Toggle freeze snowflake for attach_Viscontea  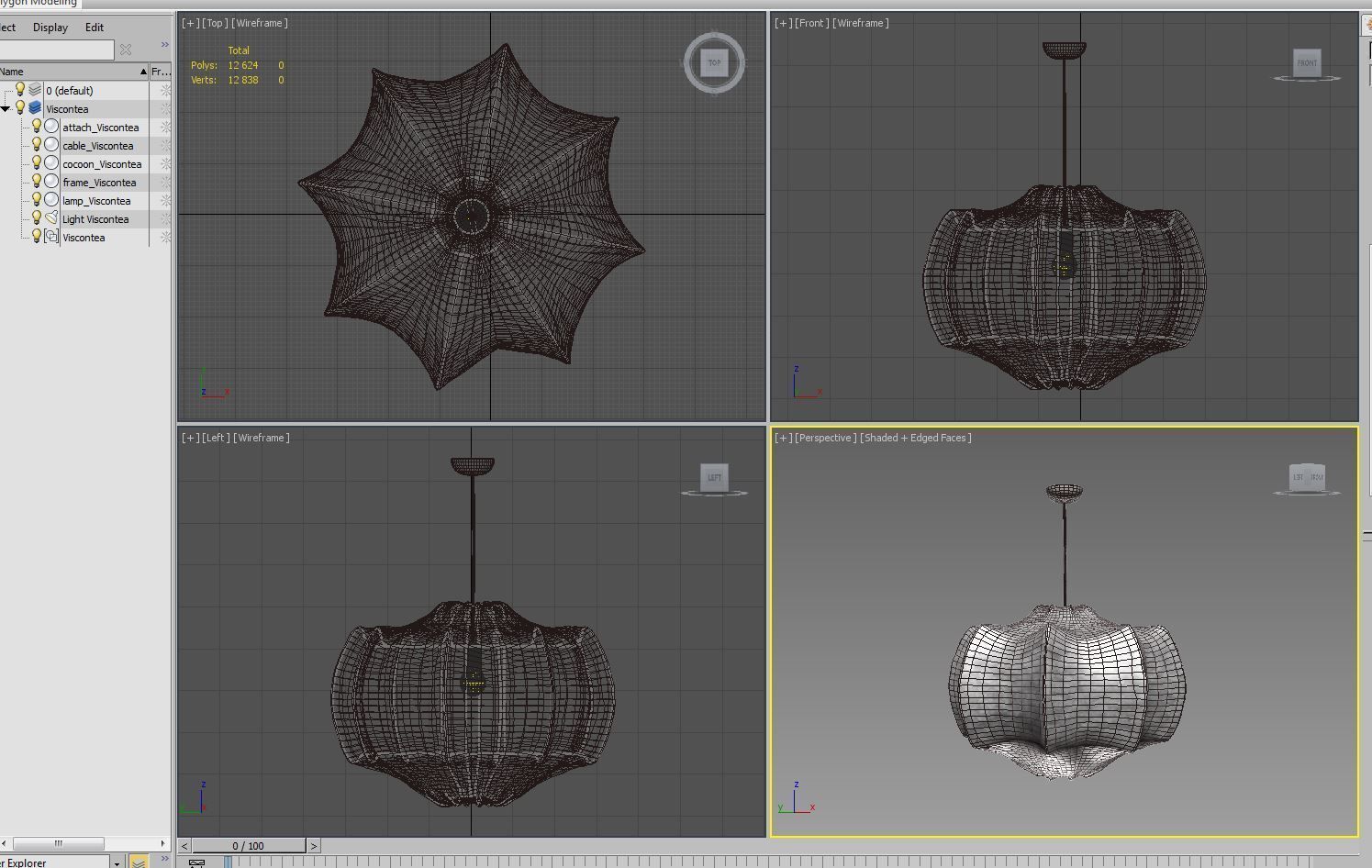(165, 127)
